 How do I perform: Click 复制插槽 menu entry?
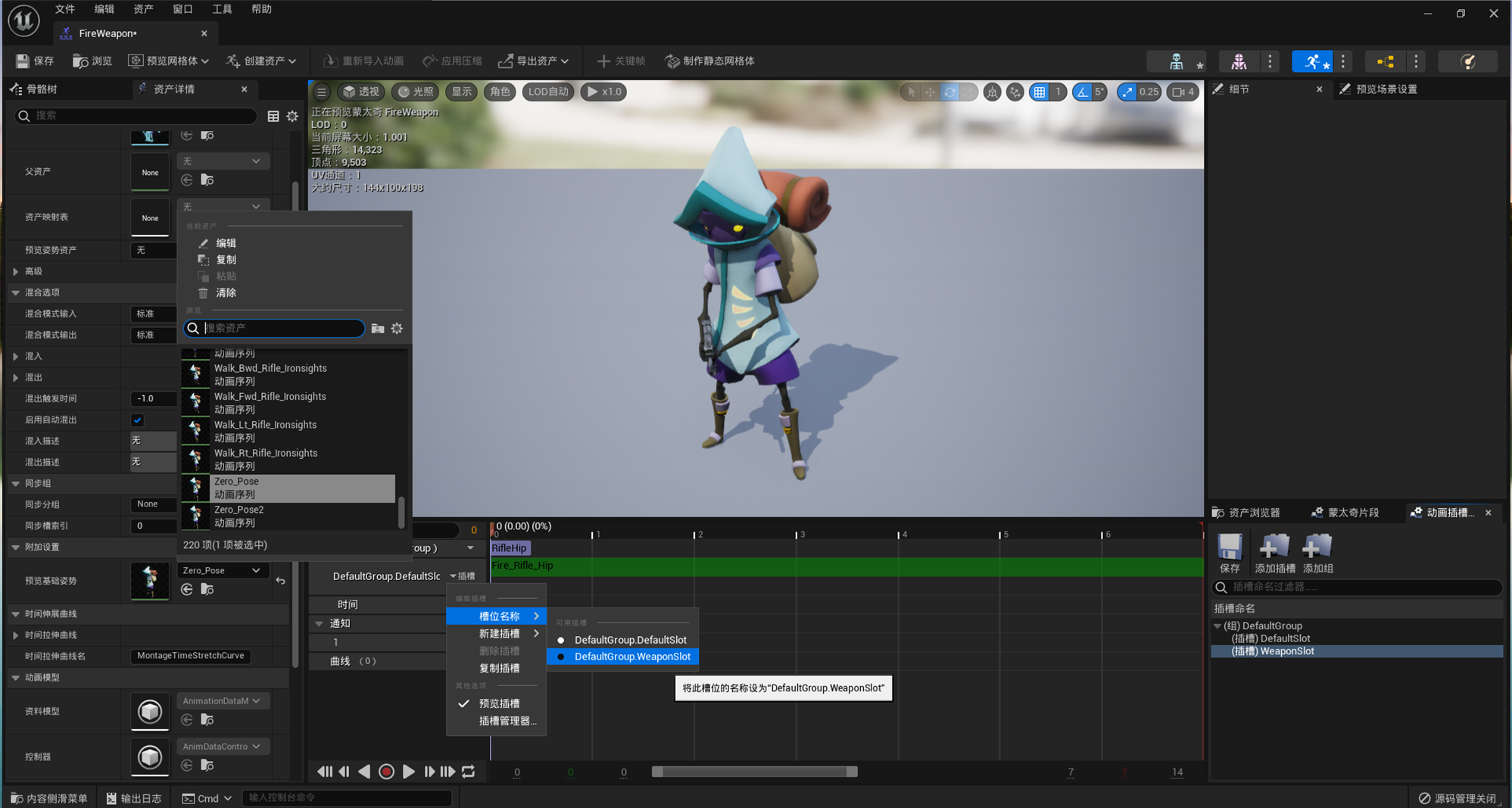pos(497,668)
